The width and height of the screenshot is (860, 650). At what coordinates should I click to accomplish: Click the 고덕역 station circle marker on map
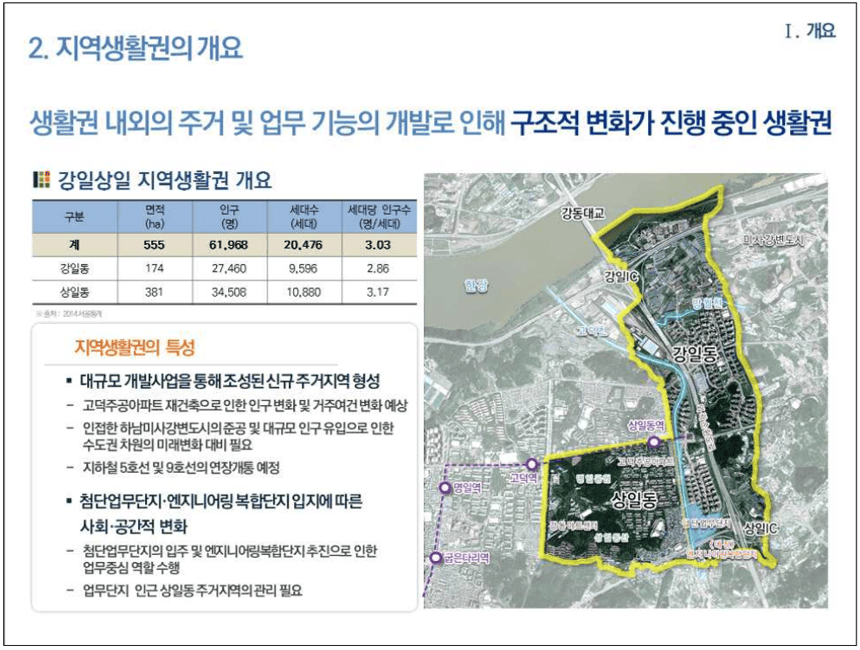[531, 465]
